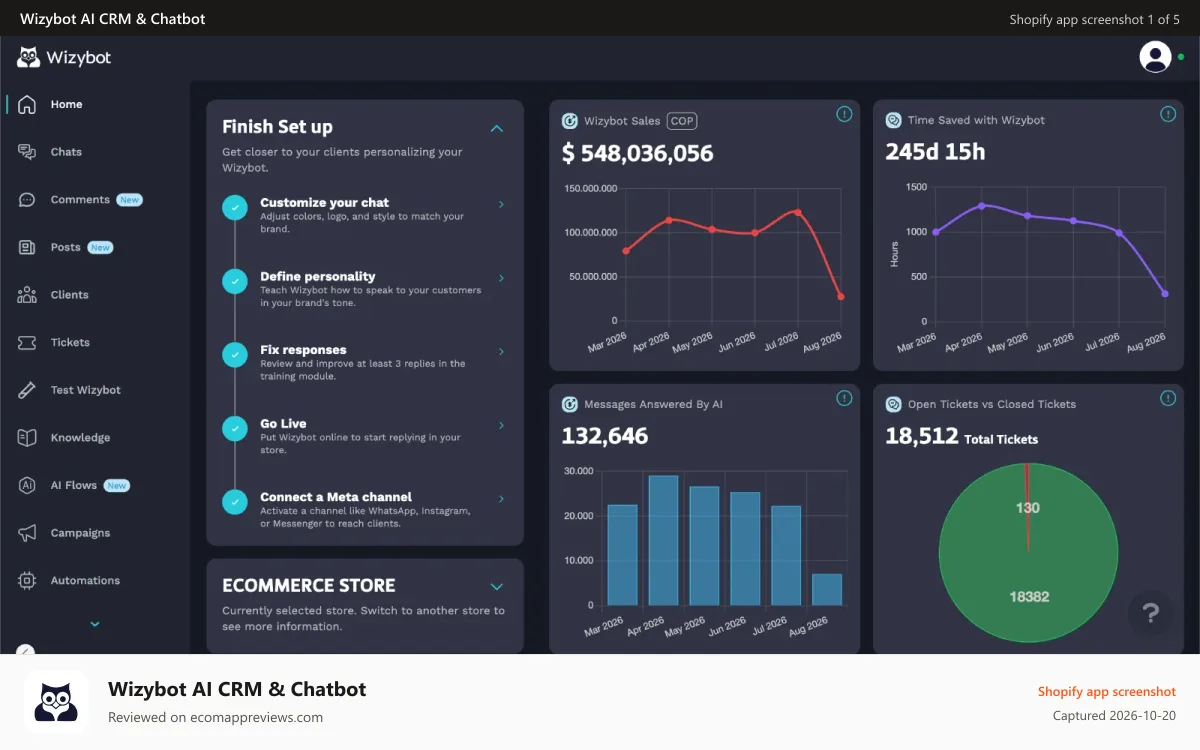This screenshot has height=750, width=1200.
Task: Click the COP currency badge
Action: point(682,121)
